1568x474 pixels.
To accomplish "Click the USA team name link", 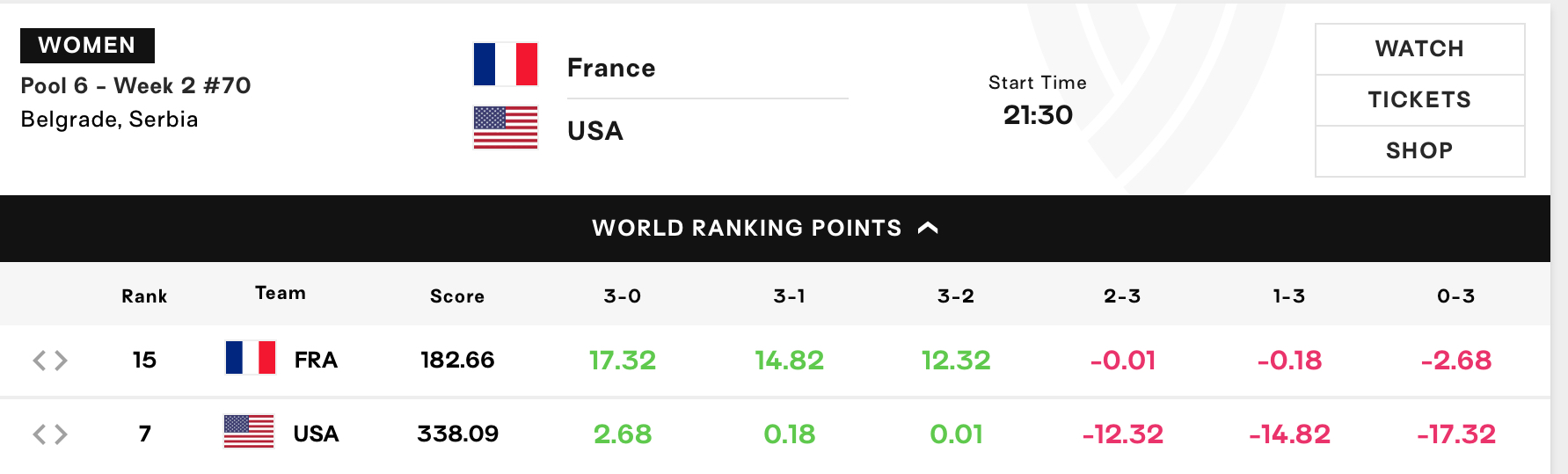I will pyautogui.click(x=595, y=131).
